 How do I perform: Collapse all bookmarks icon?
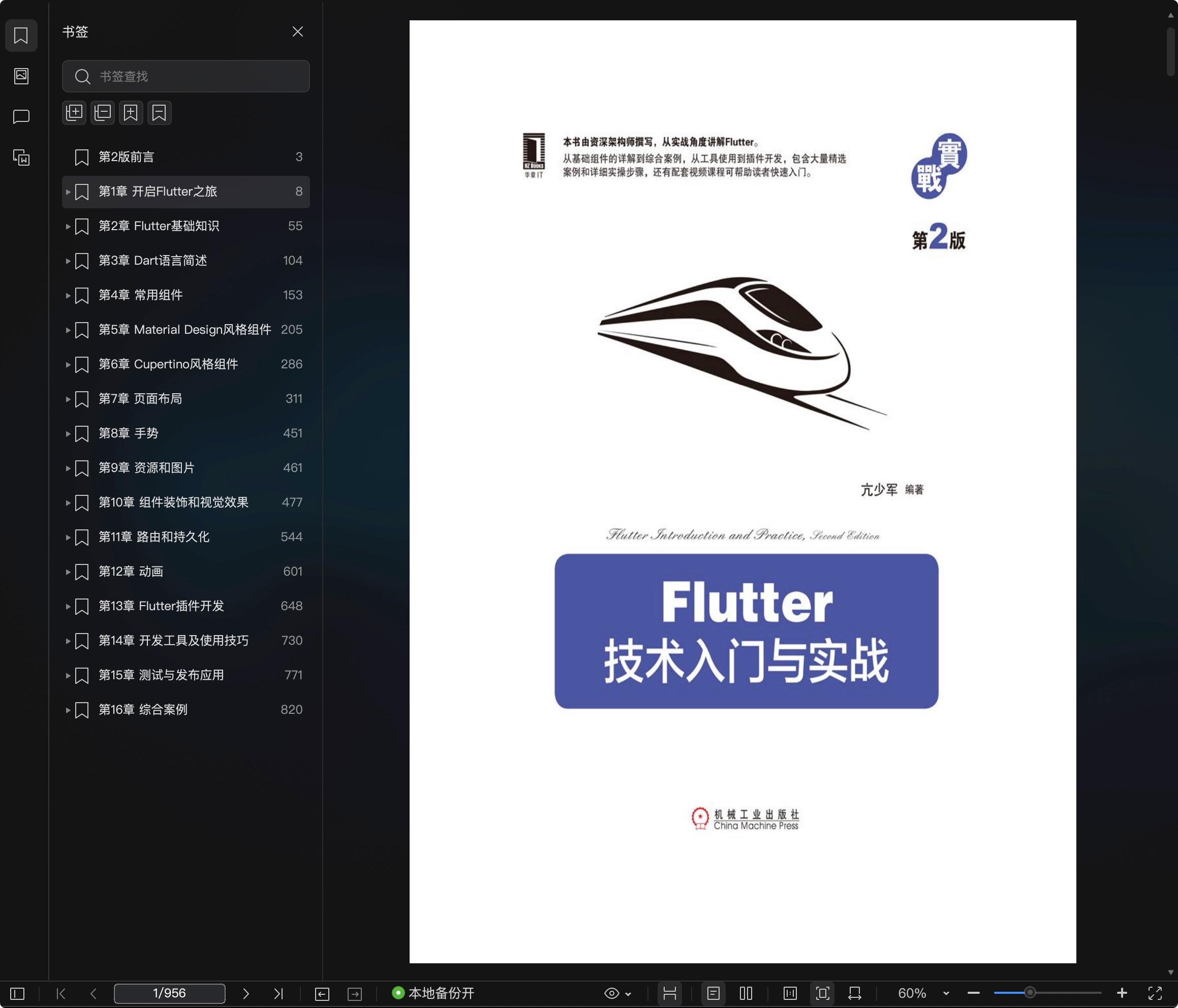(103, 113)
